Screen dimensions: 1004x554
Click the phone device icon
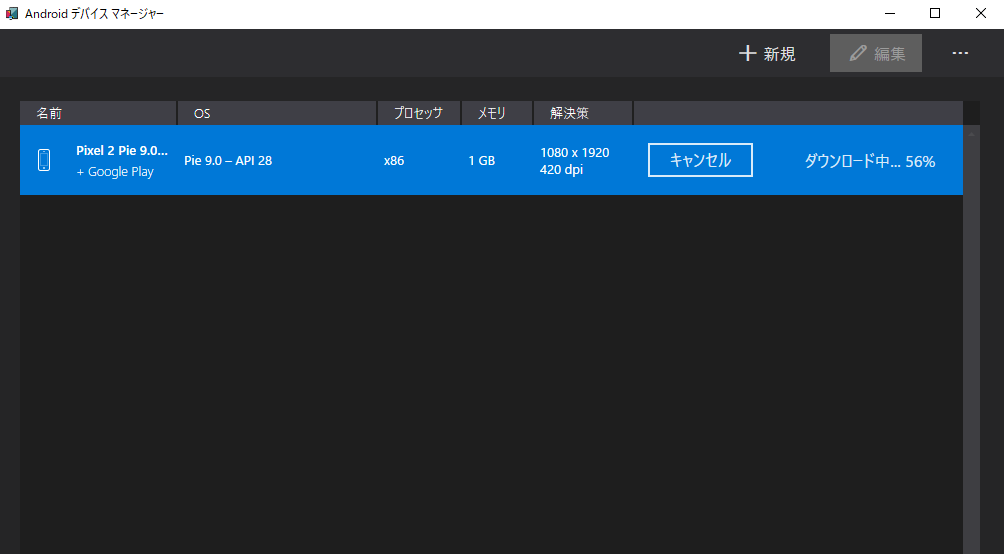[x=44, y=160]
